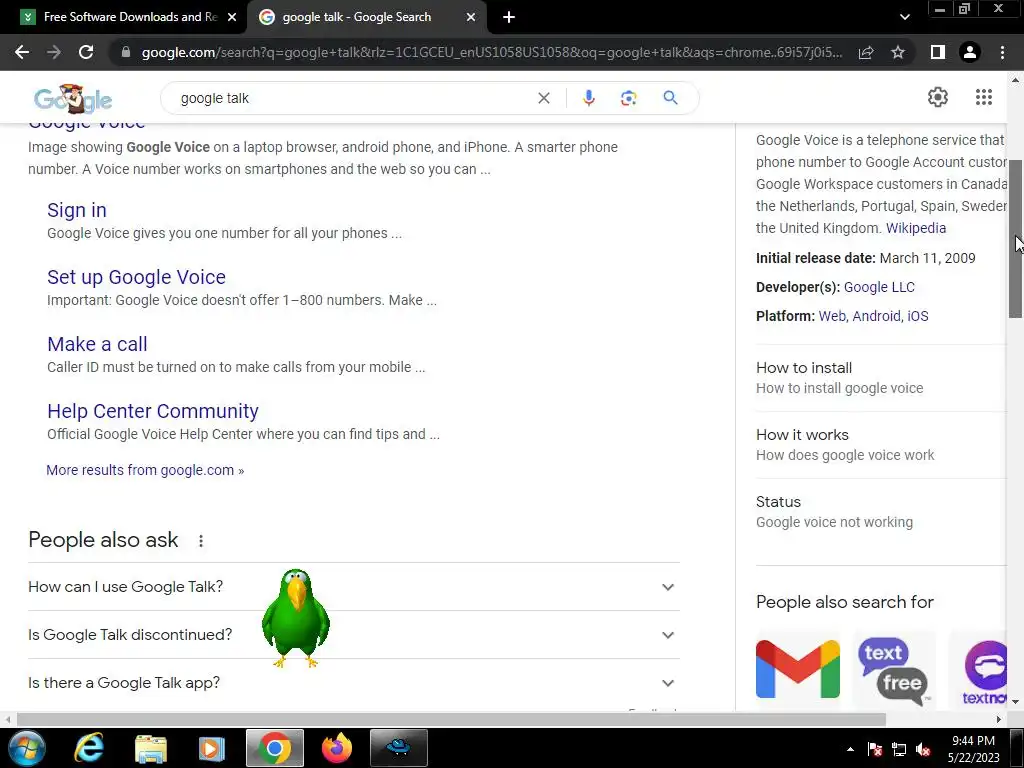Open the Status Google voice not working
Screen dimensions: 1024x768
click(881, 512)
